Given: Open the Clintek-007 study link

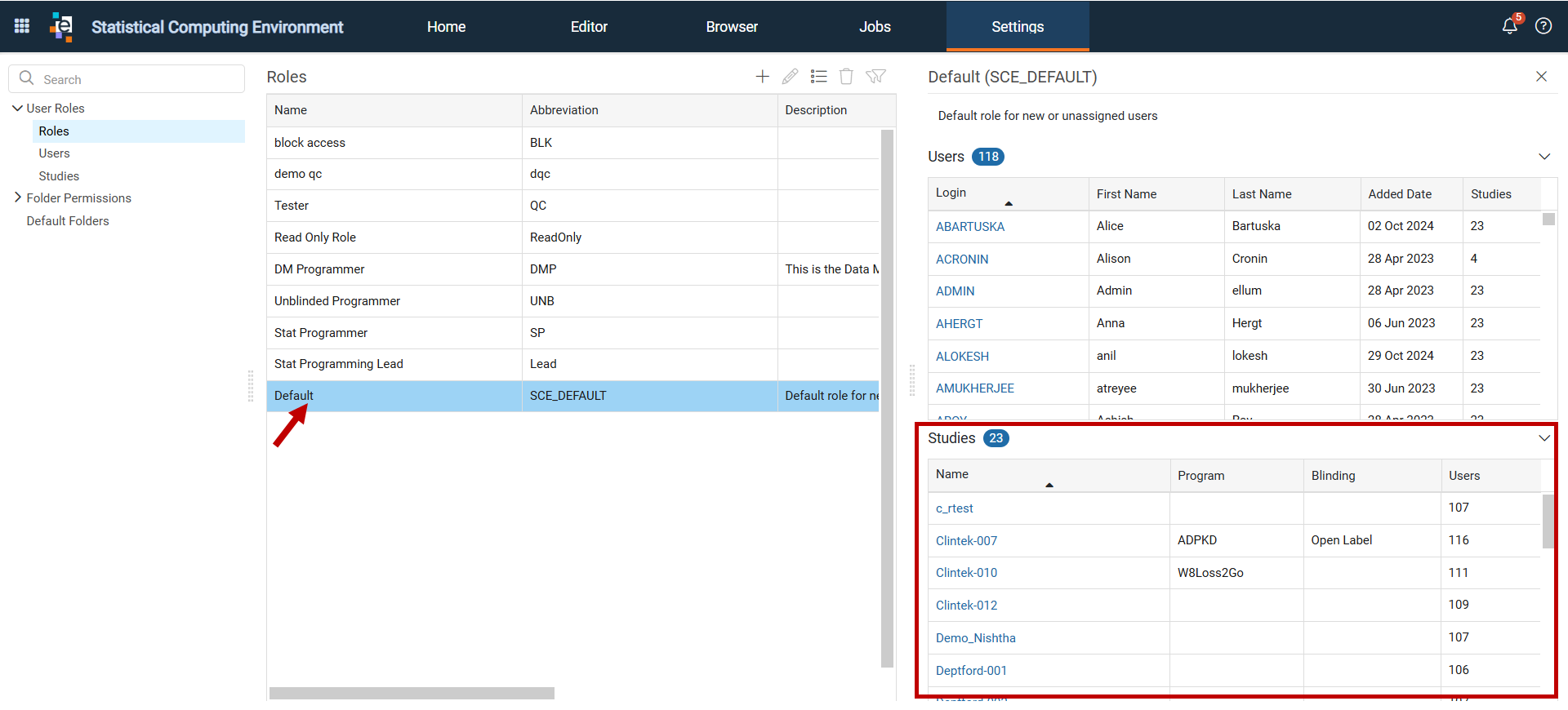Looking at the screenshot, I should point(966,540).
